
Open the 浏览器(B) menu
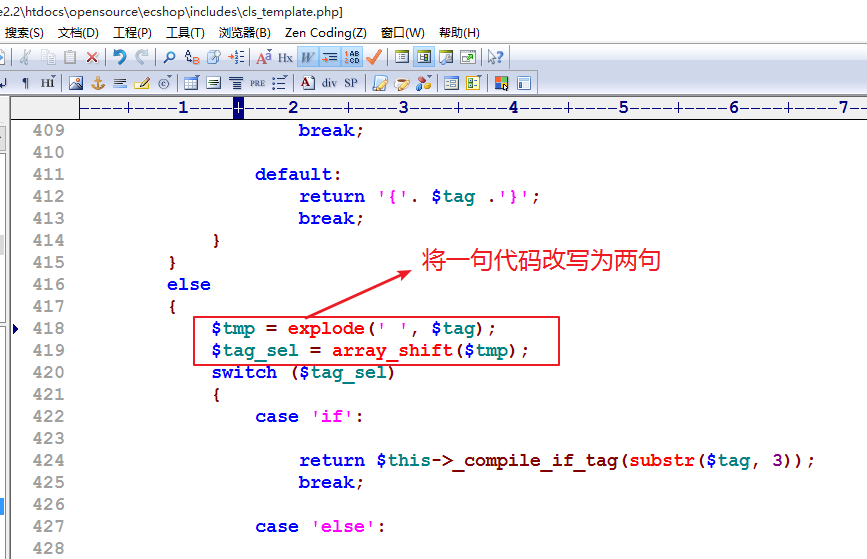[244, 33]
